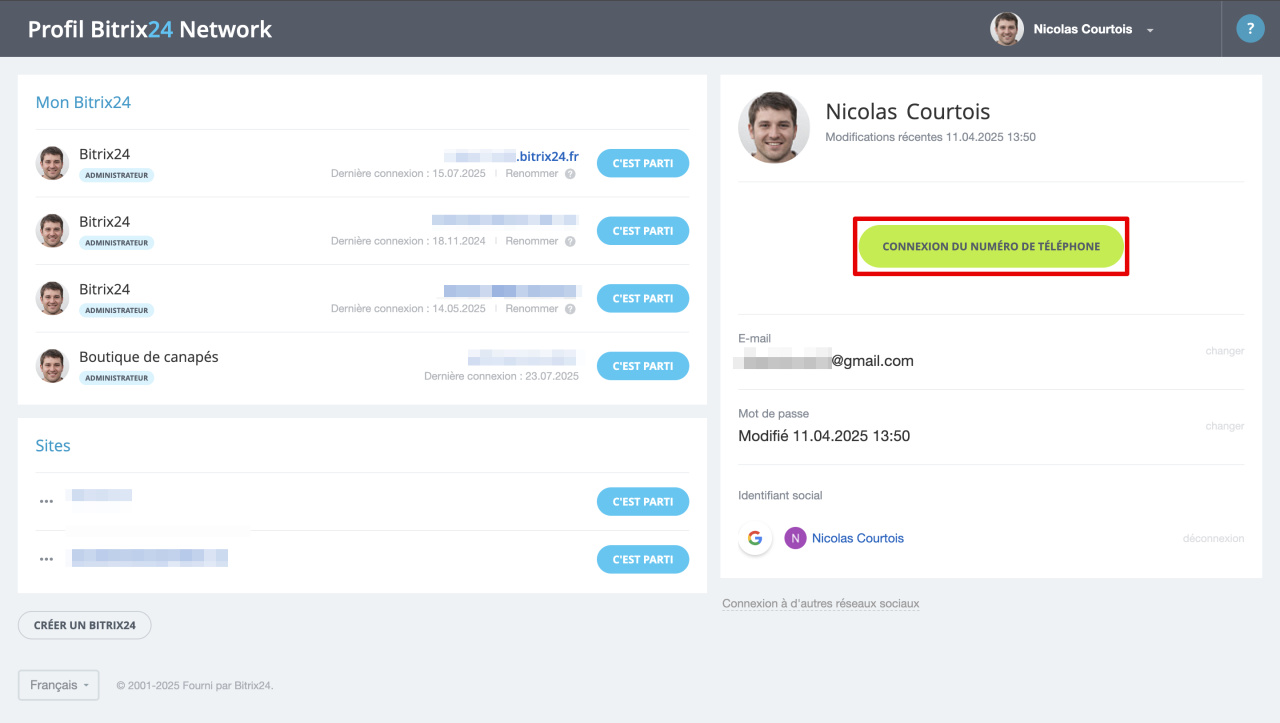Click changer next to E-mail
The height and width of the screenshot is (723, 1280).
tap(1224, 351)
